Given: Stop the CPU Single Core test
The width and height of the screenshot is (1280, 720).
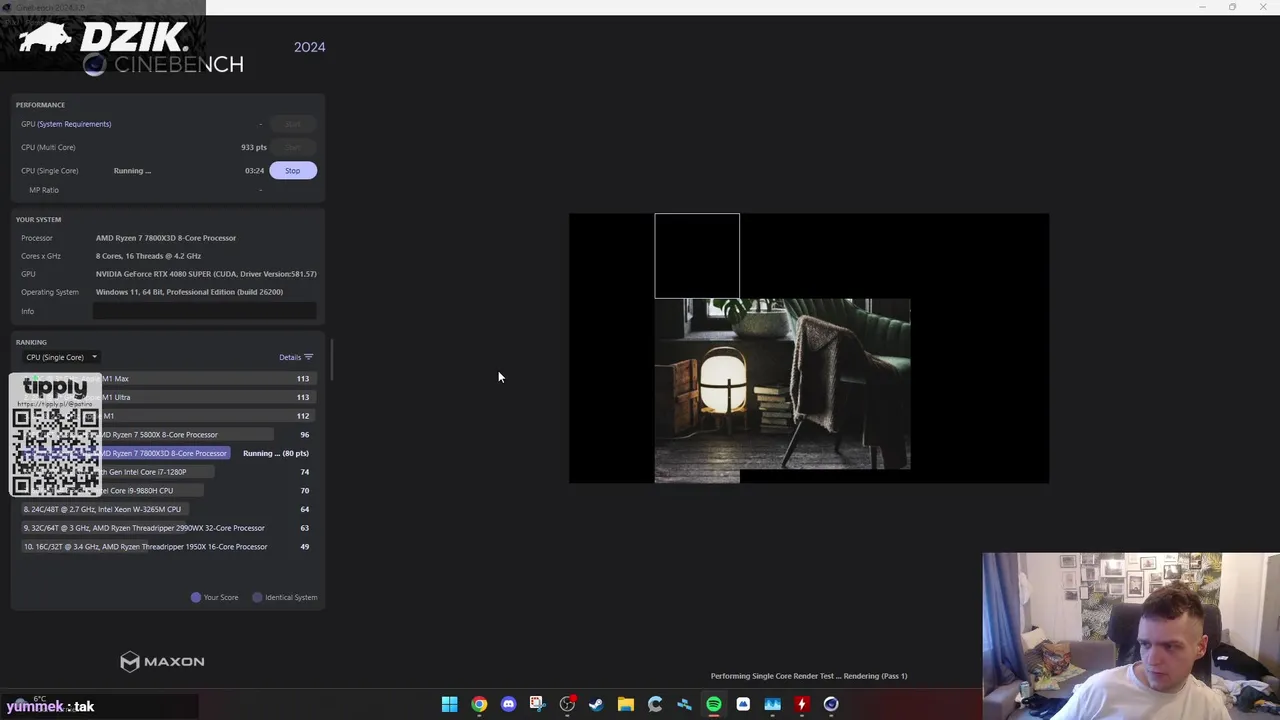Looking at the screenshot, I should point(292,170).
